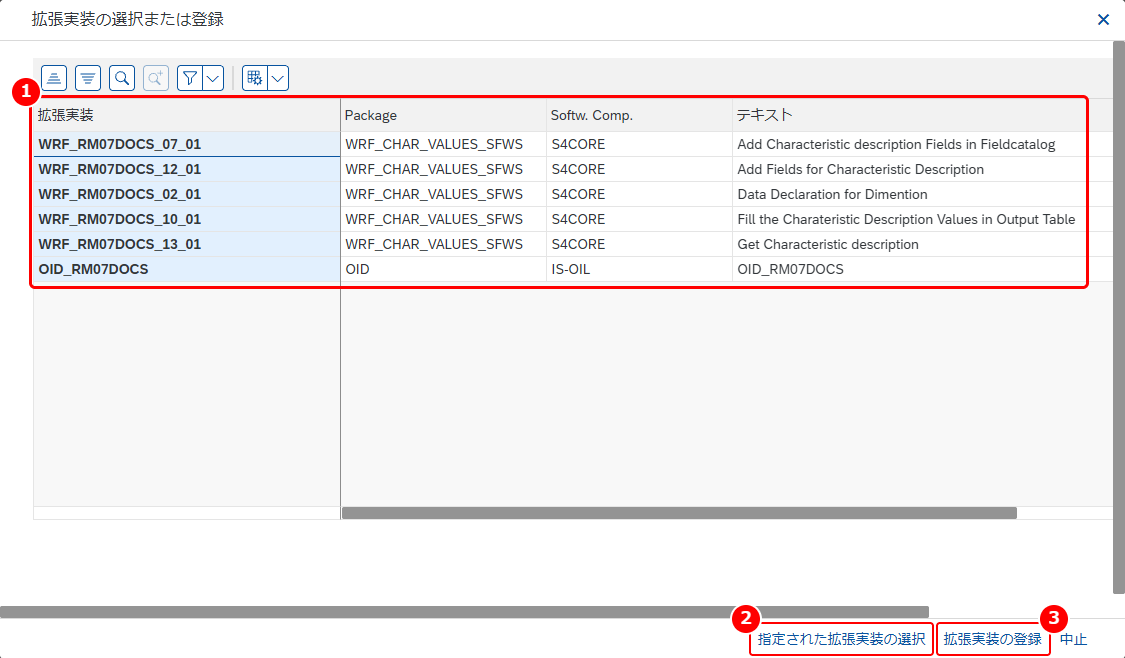Click the grayed-out find next icon

[x=156, y=78]
